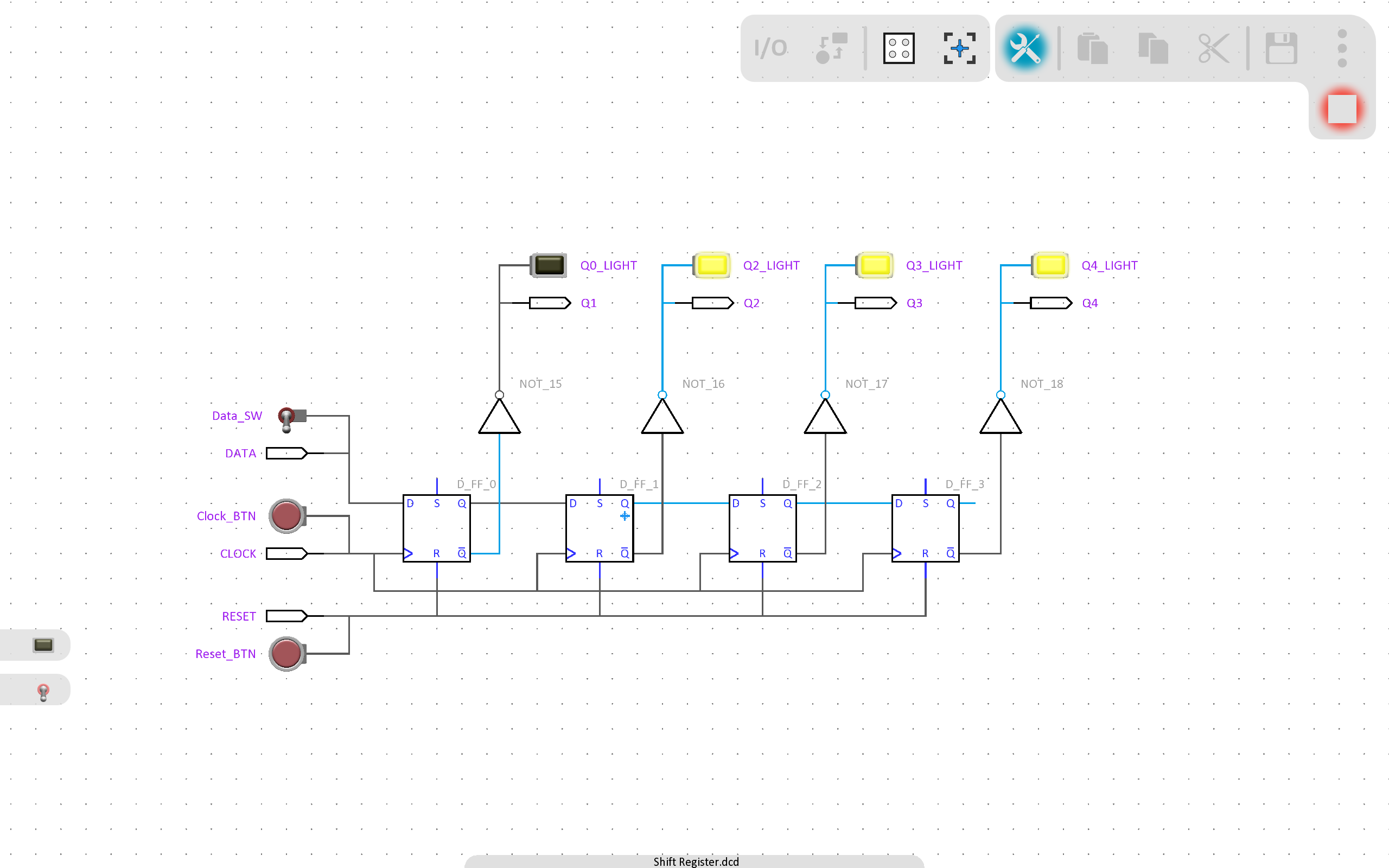Click the paste clipboard icon

pos(1092,48)
